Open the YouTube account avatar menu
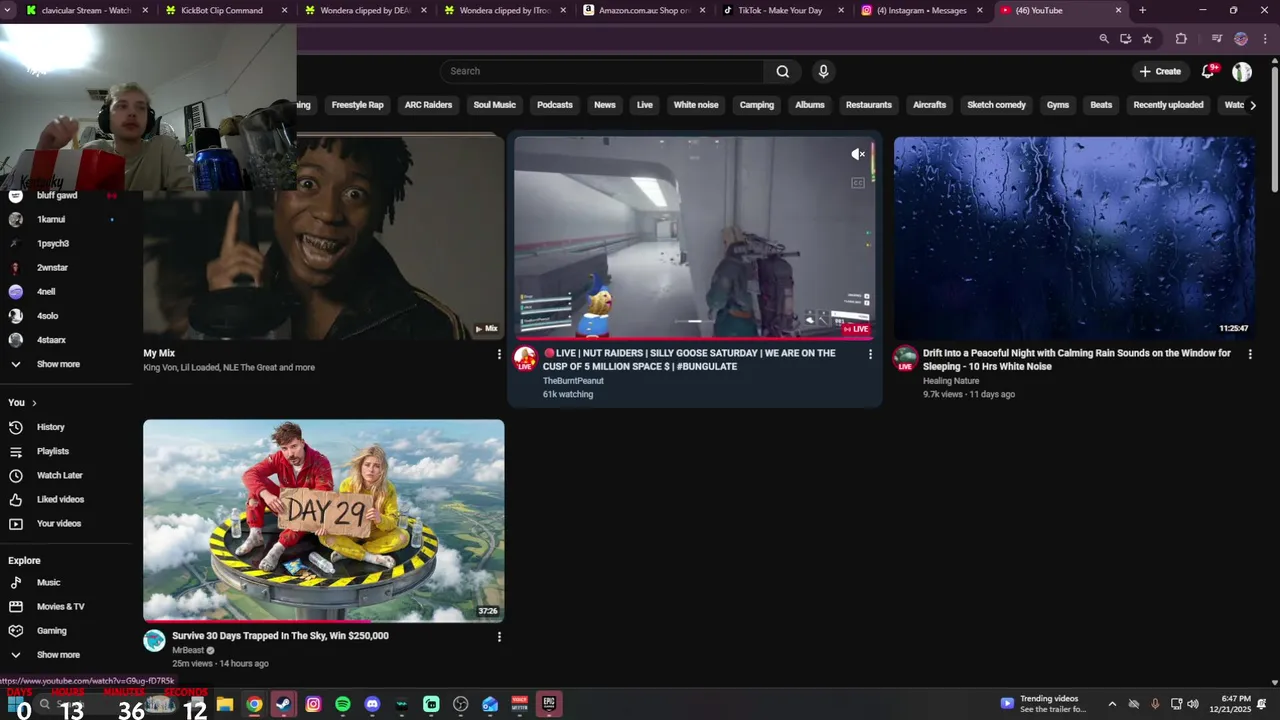 1242,71
